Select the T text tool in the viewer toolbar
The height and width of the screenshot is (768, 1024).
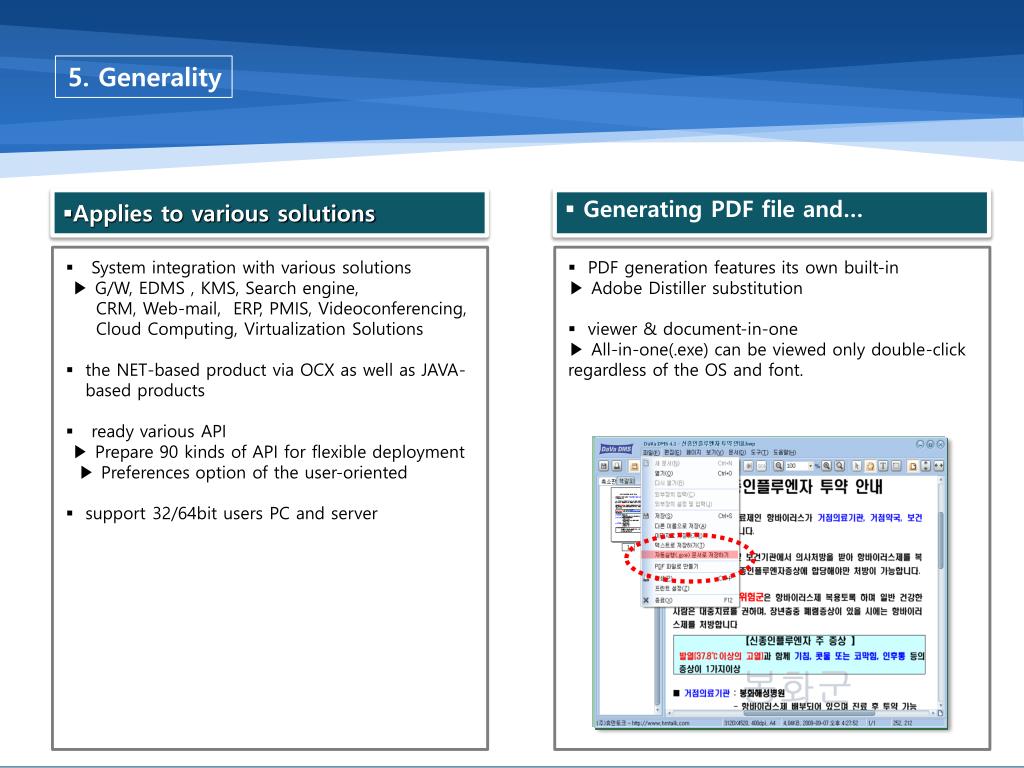point(883,466)
